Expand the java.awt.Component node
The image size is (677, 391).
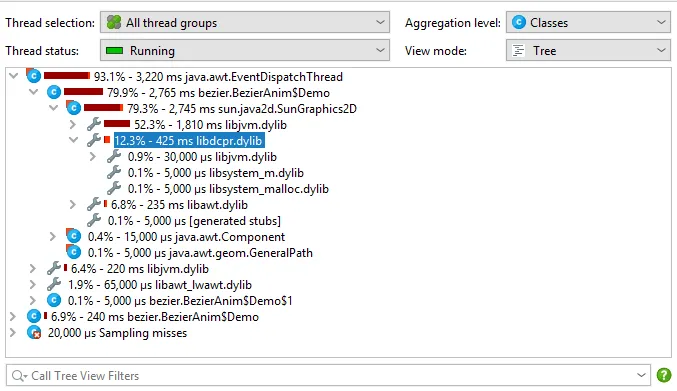click(53, 236)
